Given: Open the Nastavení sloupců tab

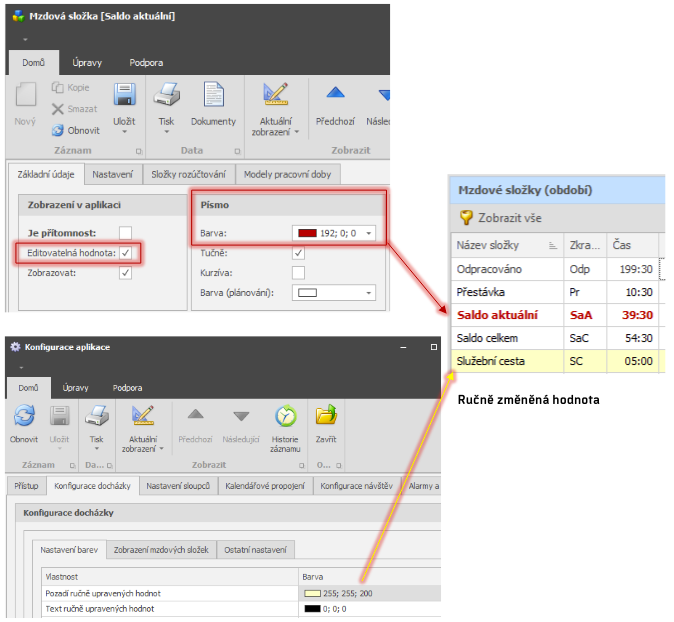Looking at the screenshot, I should pos(178,486).
